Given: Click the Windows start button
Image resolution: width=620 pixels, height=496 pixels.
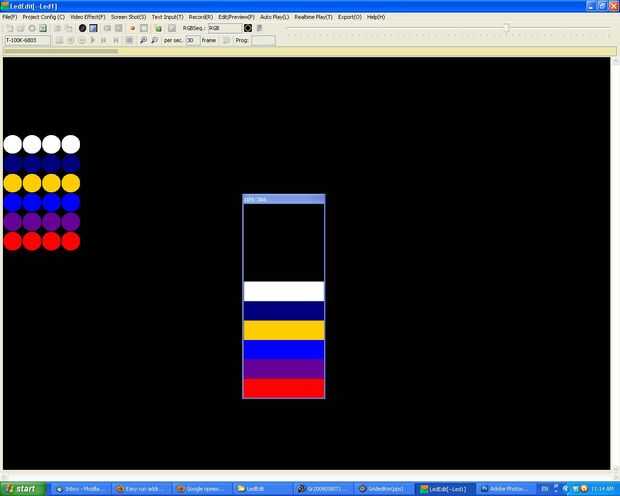Looking at the screenshot, I should (23, 489).
